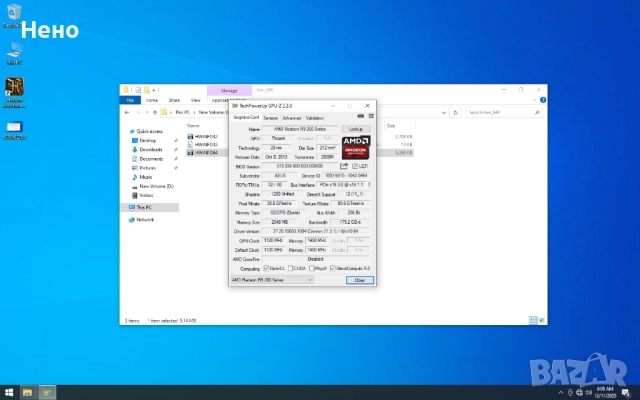640x400 pixels.
Task: Open the GPU-Z hamburger menu icon
Action: 371,117
